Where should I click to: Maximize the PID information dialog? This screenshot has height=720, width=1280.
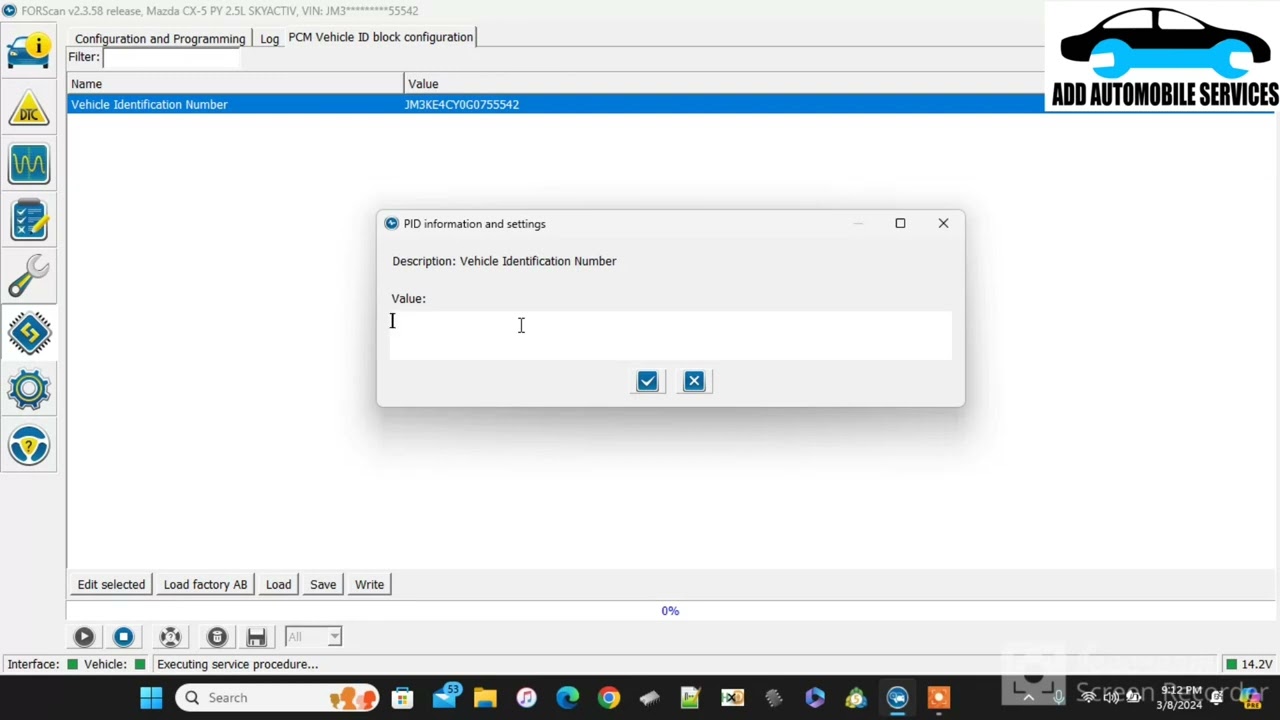pyautogui.click(x=900, y=223)
